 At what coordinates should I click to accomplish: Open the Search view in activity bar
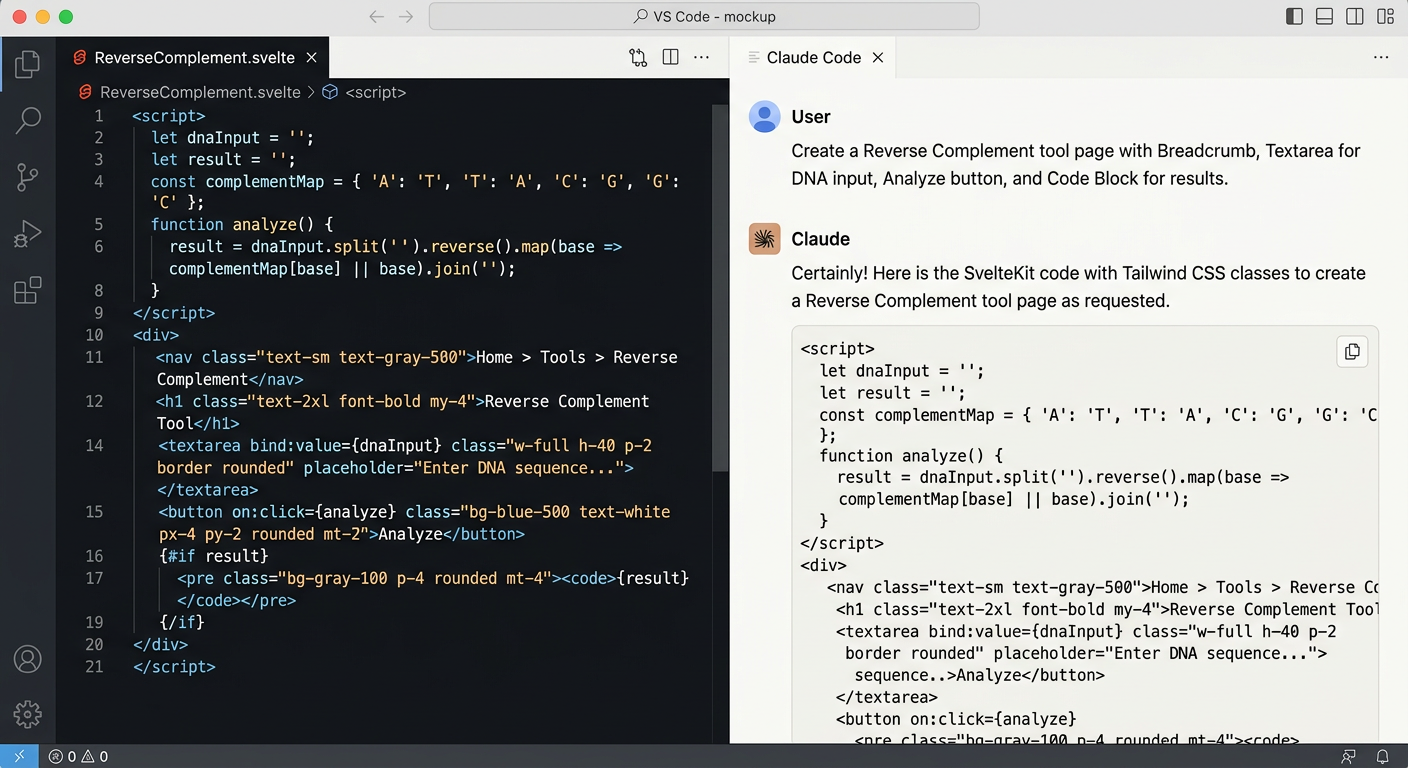tap(28, 120)
